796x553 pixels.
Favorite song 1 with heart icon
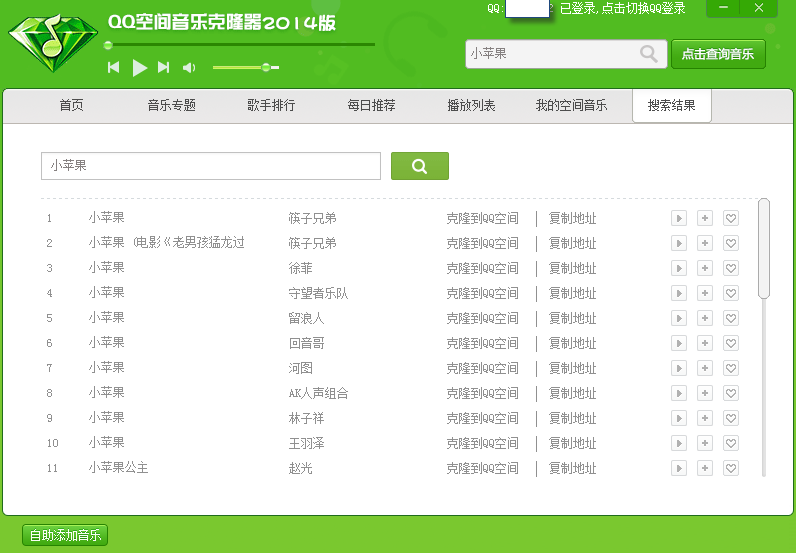point(731,218)
